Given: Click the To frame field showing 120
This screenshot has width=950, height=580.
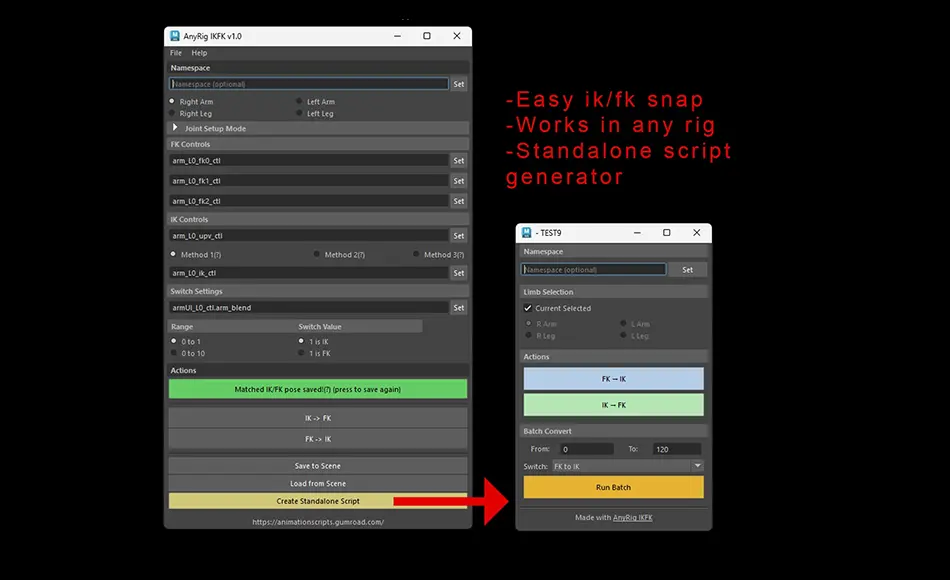Looking at the screenshot, I should pyautogui.click(x=676, y=449).
